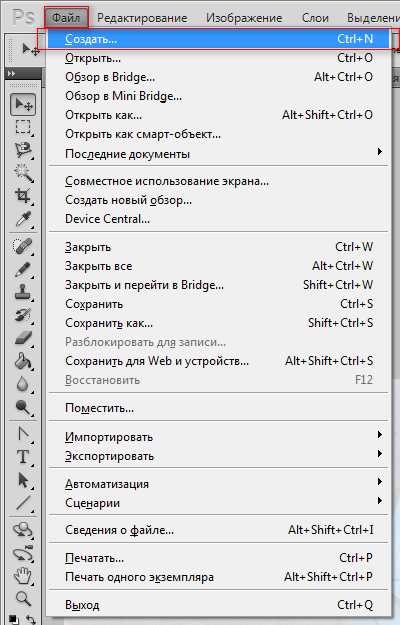Choose the Hand tool

[23, 576]
